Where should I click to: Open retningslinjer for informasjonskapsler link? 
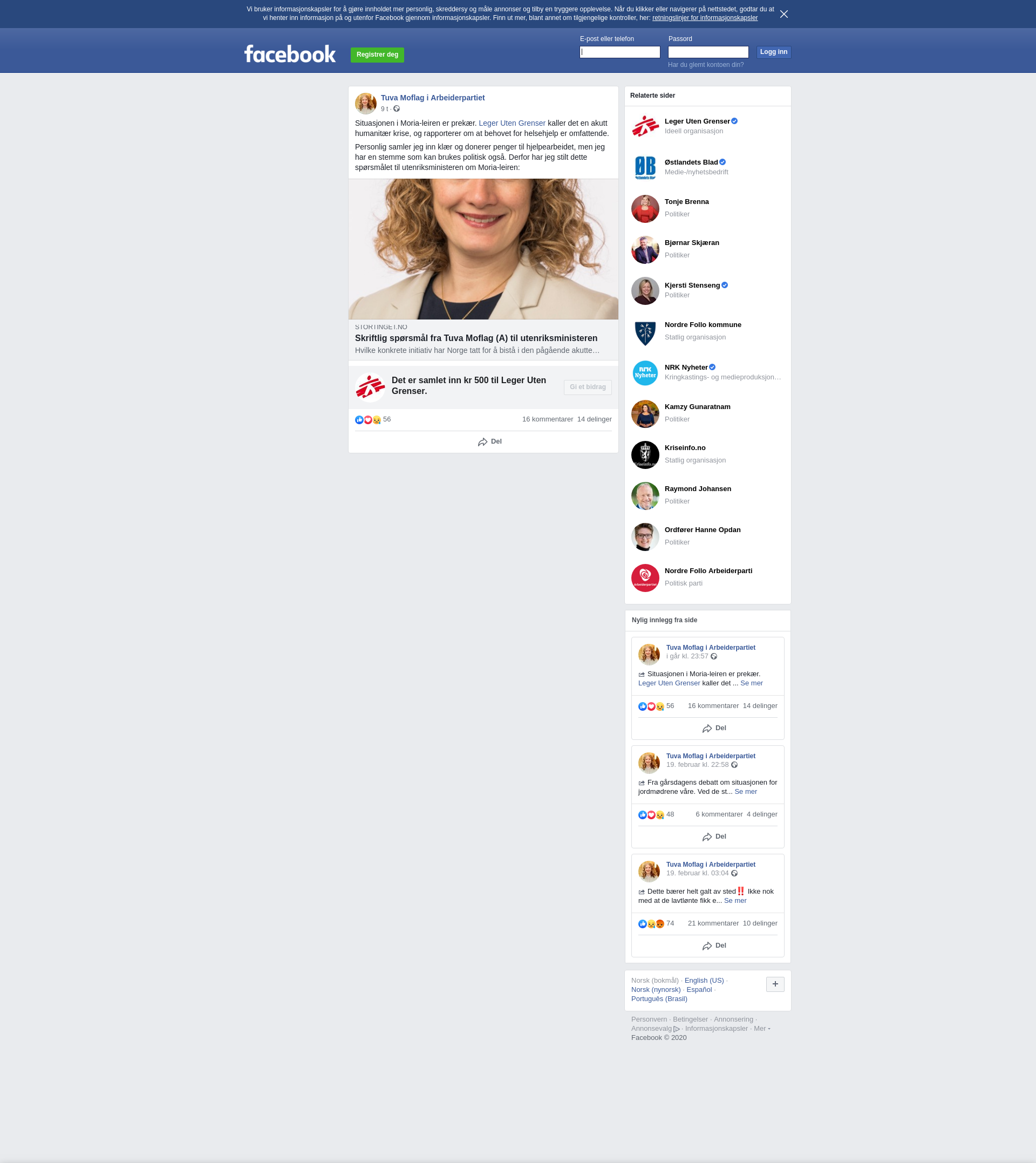click(x=705, y=18)
